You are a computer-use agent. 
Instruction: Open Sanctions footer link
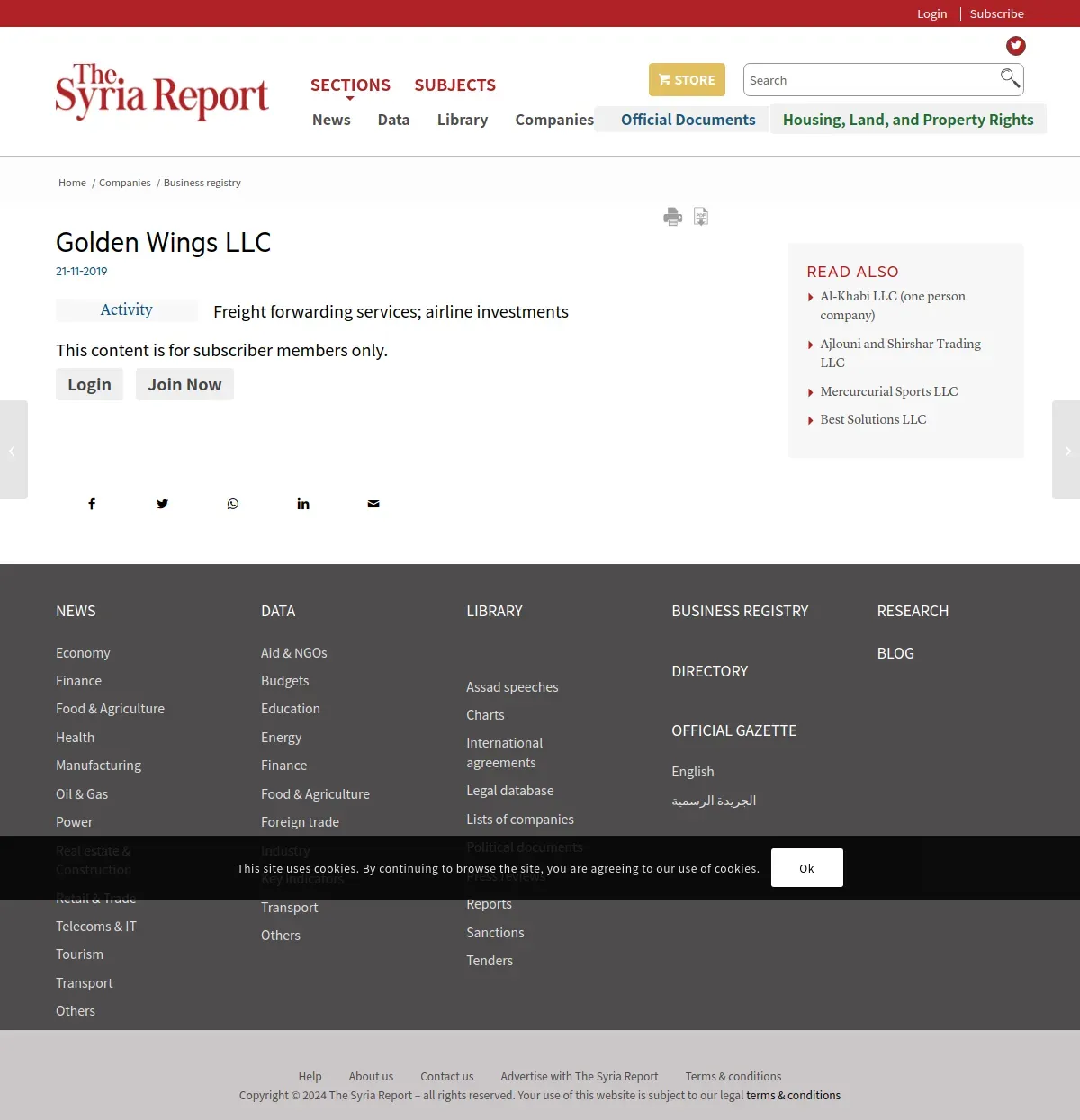click(495, 933)
